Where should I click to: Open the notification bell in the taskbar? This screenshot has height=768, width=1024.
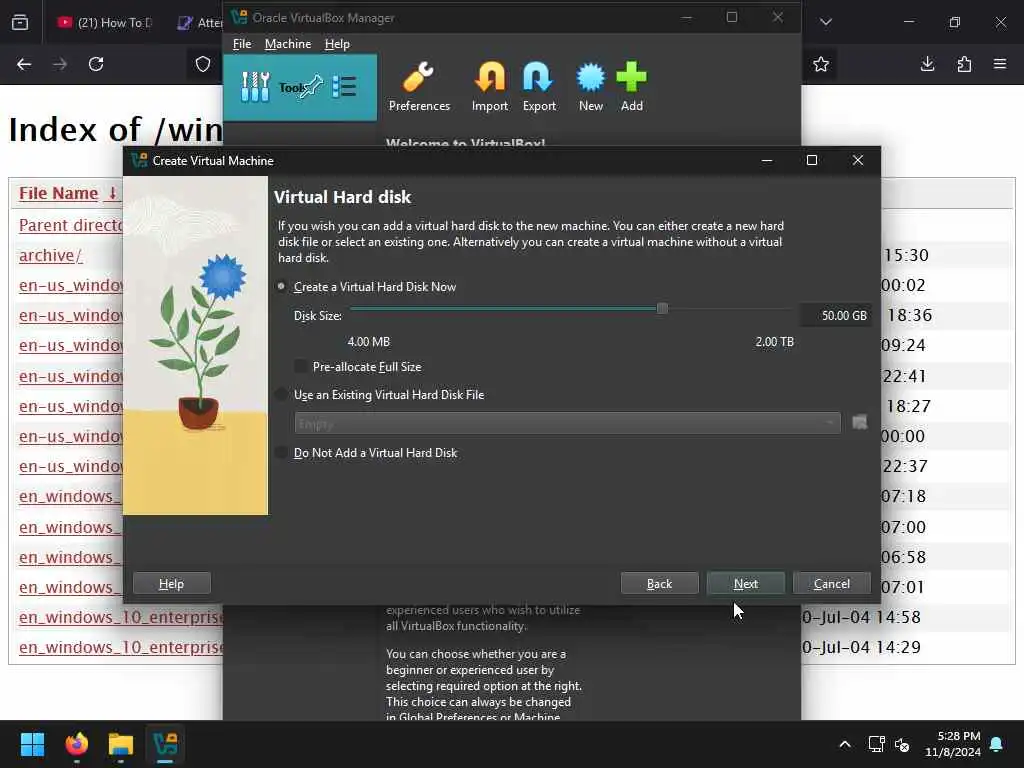997,744
